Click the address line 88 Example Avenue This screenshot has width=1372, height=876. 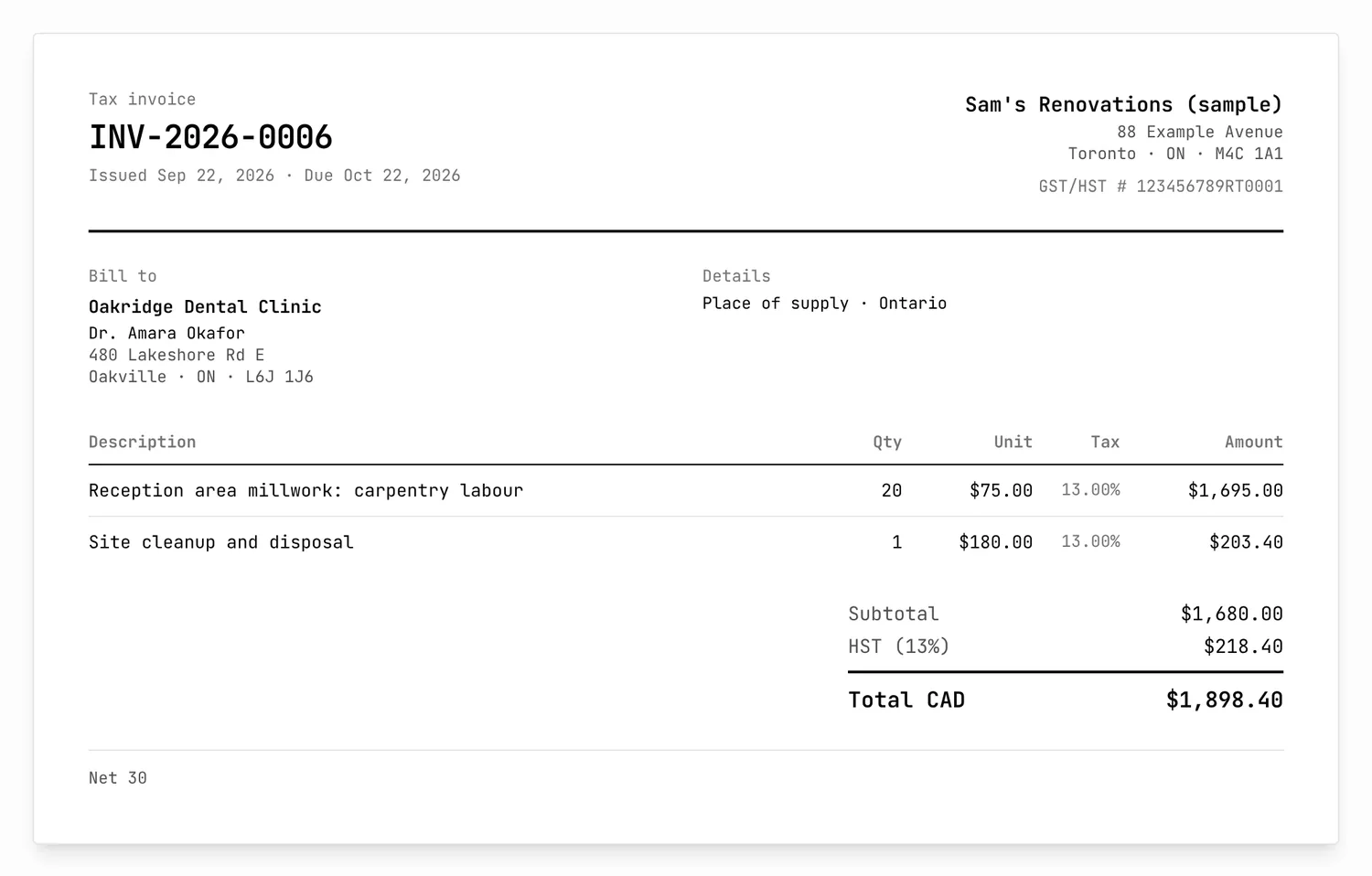[1200, 132]
